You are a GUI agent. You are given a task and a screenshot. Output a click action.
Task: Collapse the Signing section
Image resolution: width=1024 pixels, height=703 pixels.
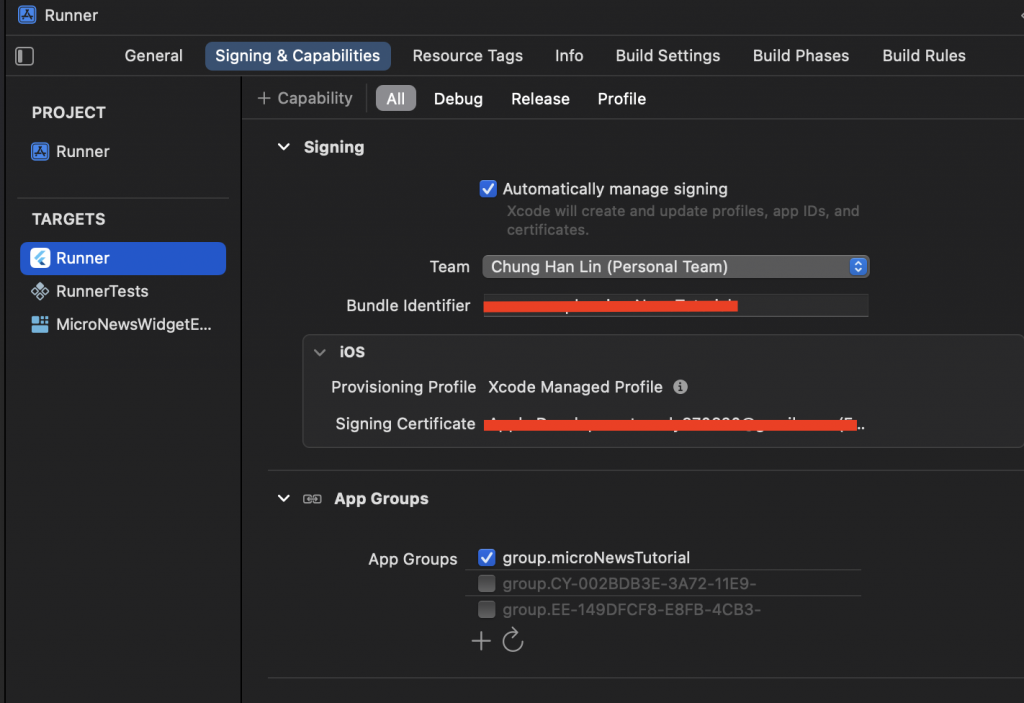click(283, 147)
